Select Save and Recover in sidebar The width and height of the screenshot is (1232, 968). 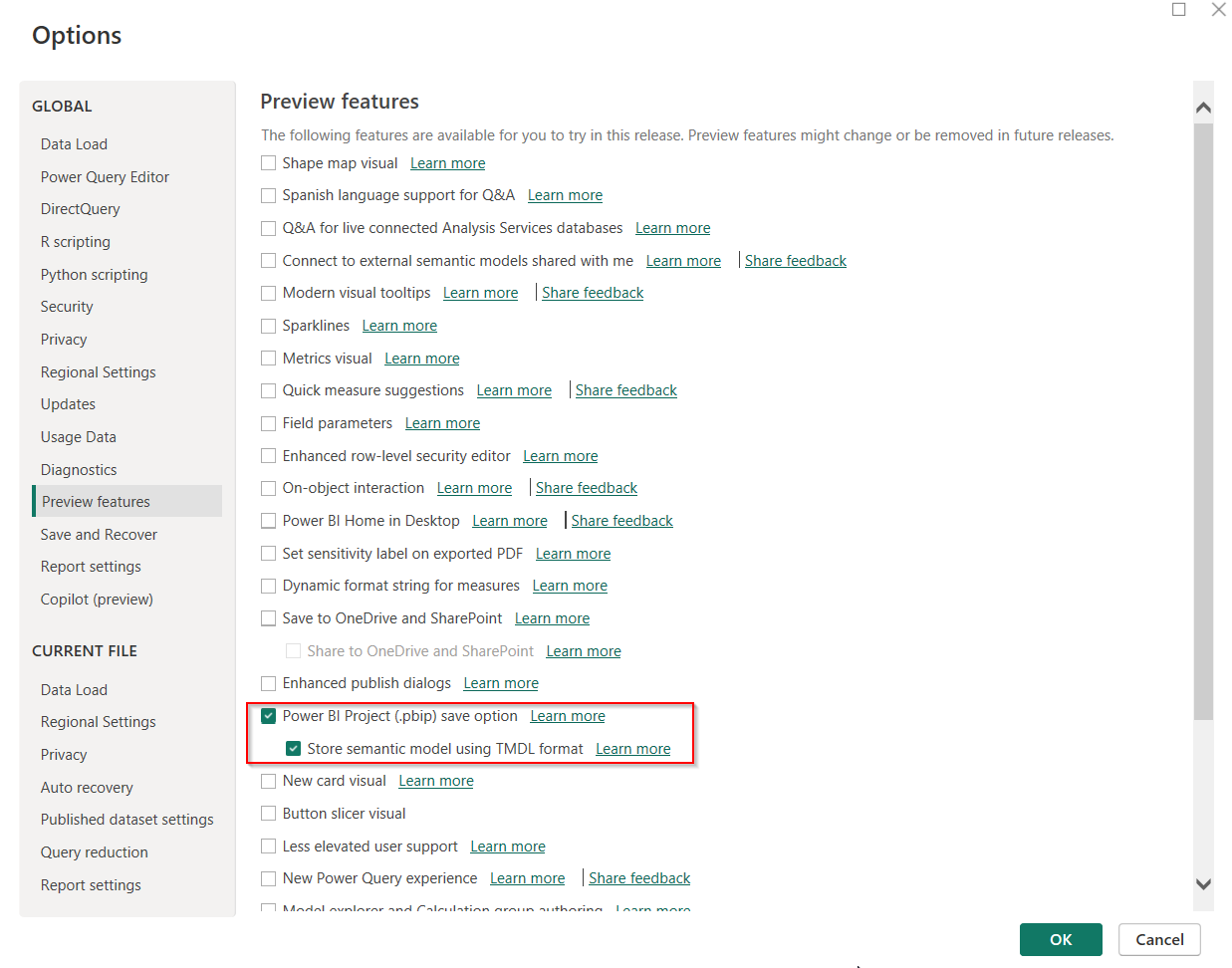99,535
